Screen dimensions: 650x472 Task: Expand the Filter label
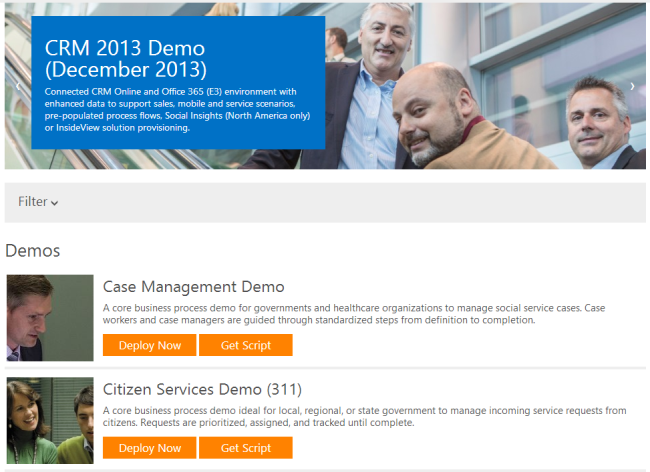pyautogui.click(x=32, y=202)
